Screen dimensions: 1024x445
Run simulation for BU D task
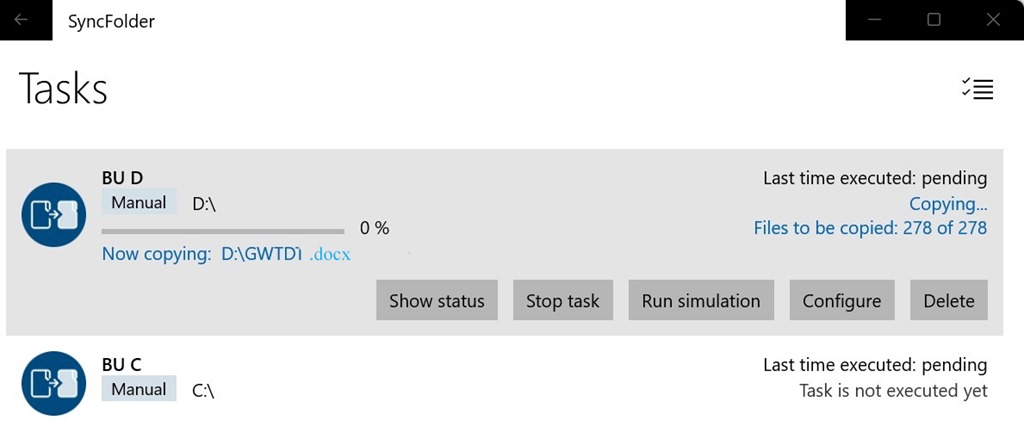pos(701,301)
